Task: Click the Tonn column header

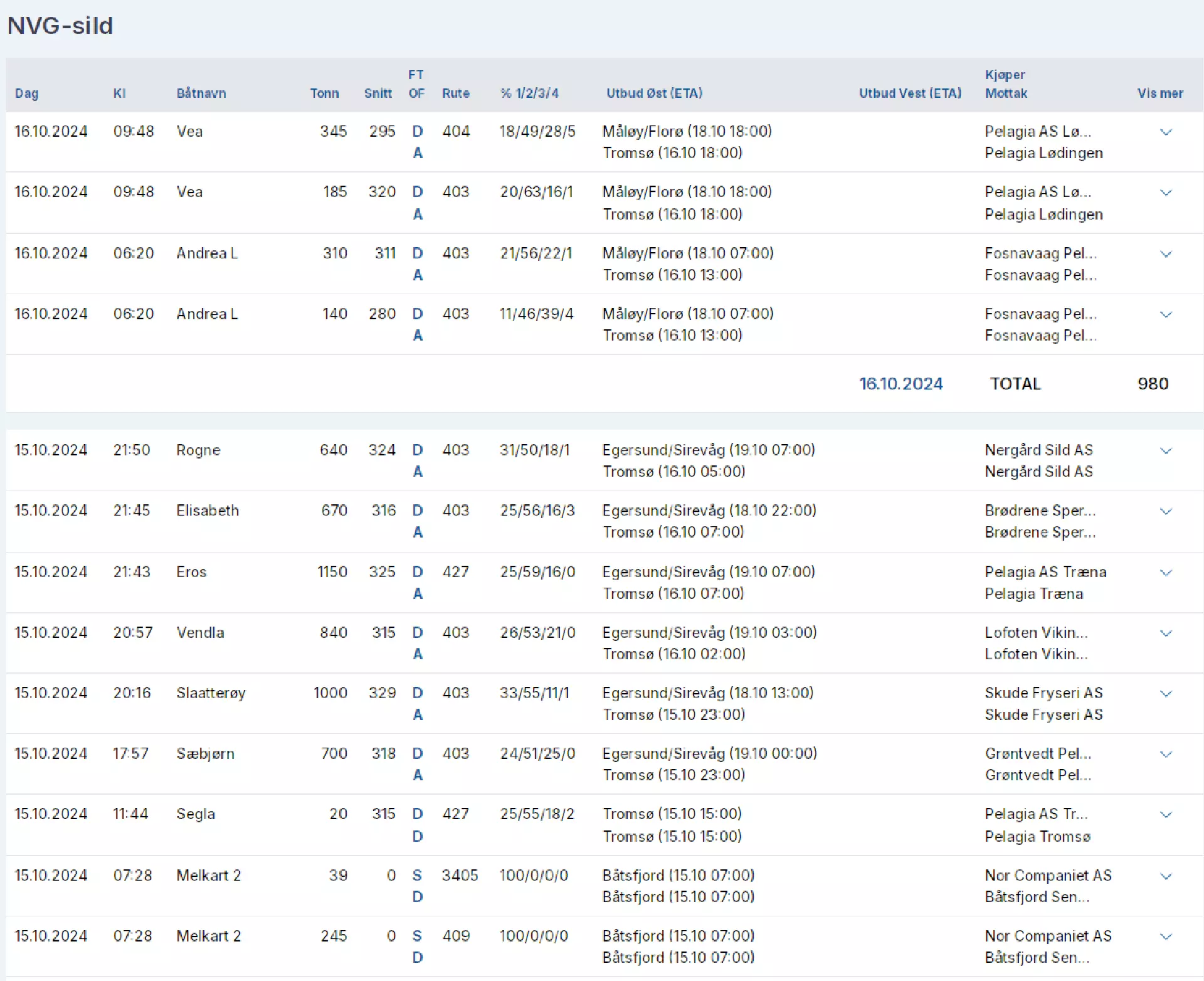Action: point(324,93)
